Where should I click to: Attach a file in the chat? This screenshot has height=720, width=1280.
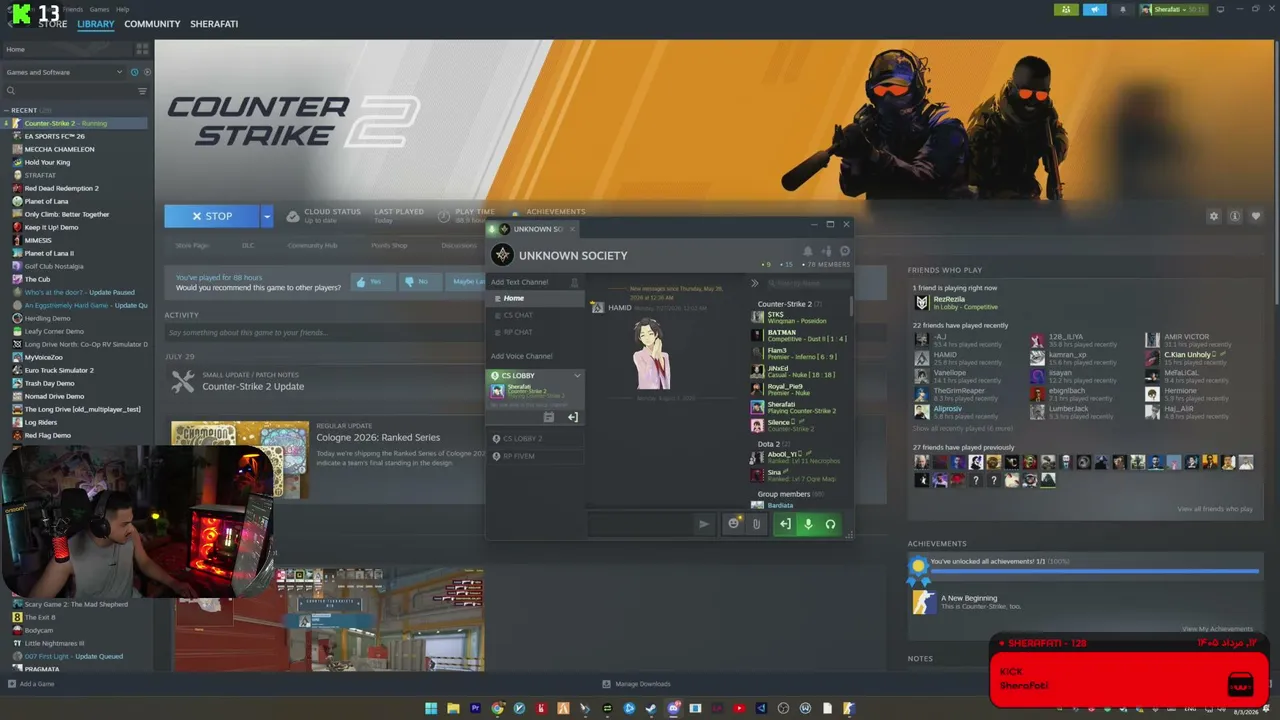pyautogui.click(x=756, y=524)
